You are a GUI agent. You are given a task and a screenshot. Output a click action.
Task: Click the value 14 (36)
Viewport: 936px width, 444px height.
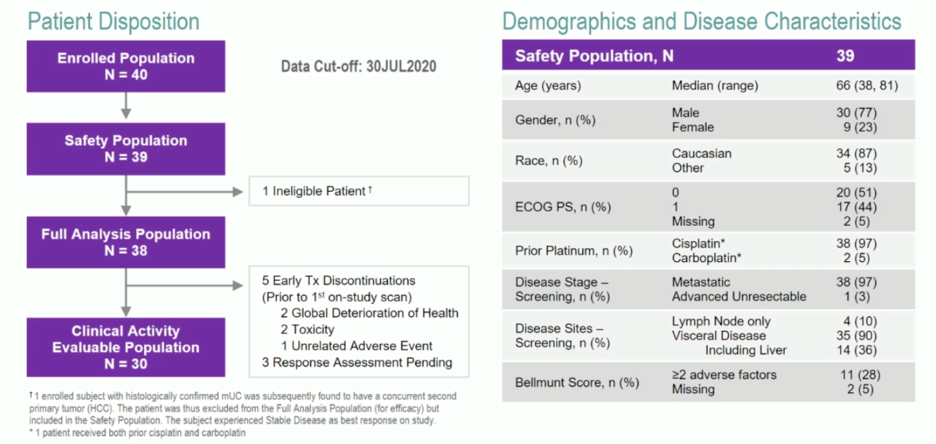[x=857, y=350]
